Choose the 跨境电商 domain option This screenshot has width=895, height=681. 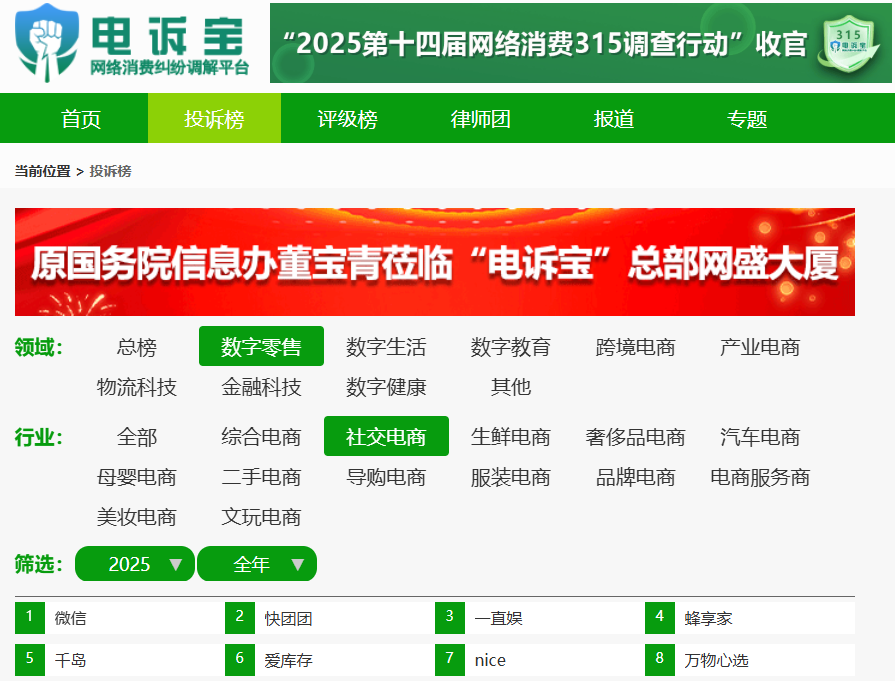pos(635,347)
